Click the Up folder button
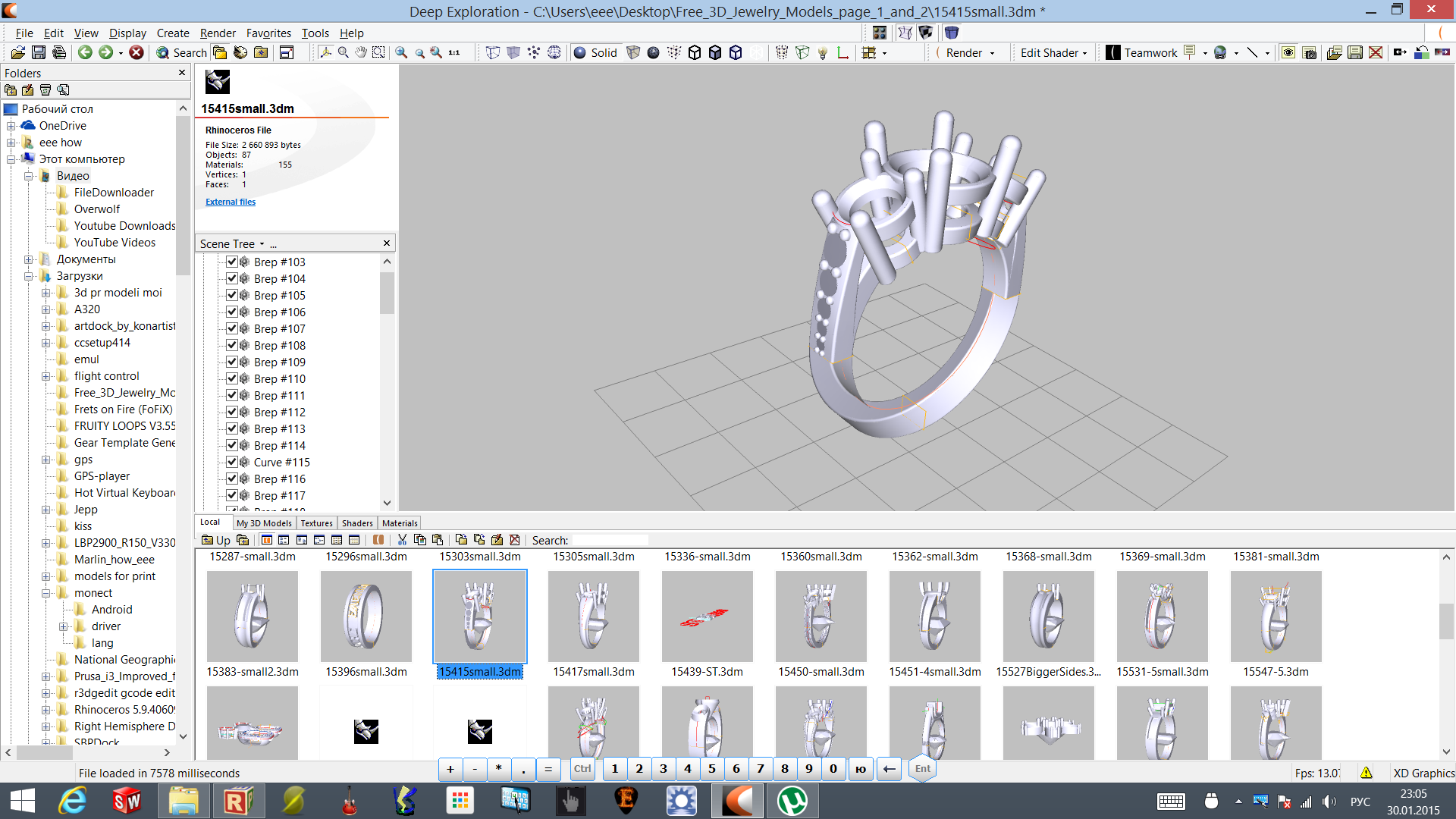 (216, 540)
